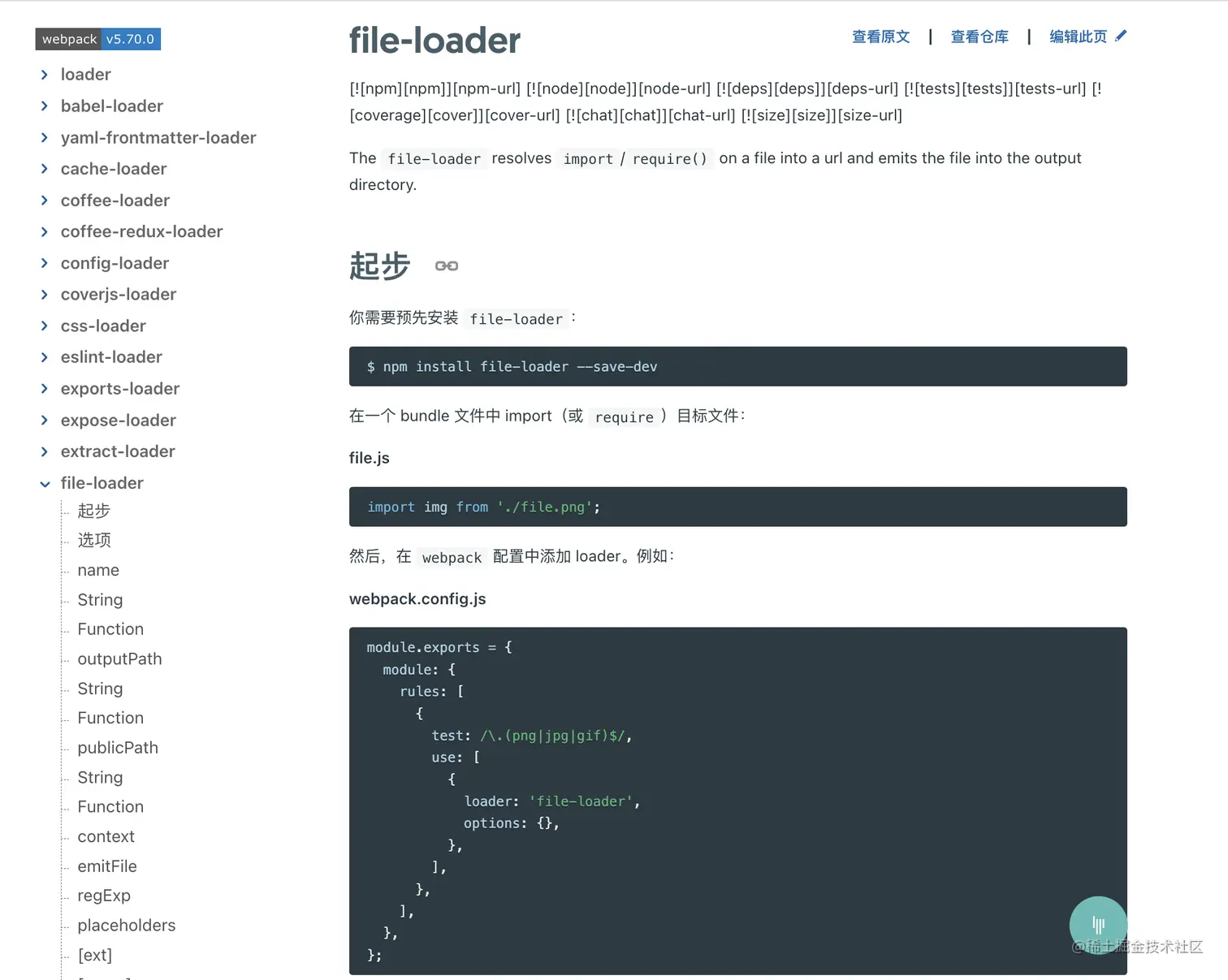This screenshot has width=1228, height=980.
Task: Expand the yaml-frontmatter-loader chevron
Action: (x=45, y=138)
